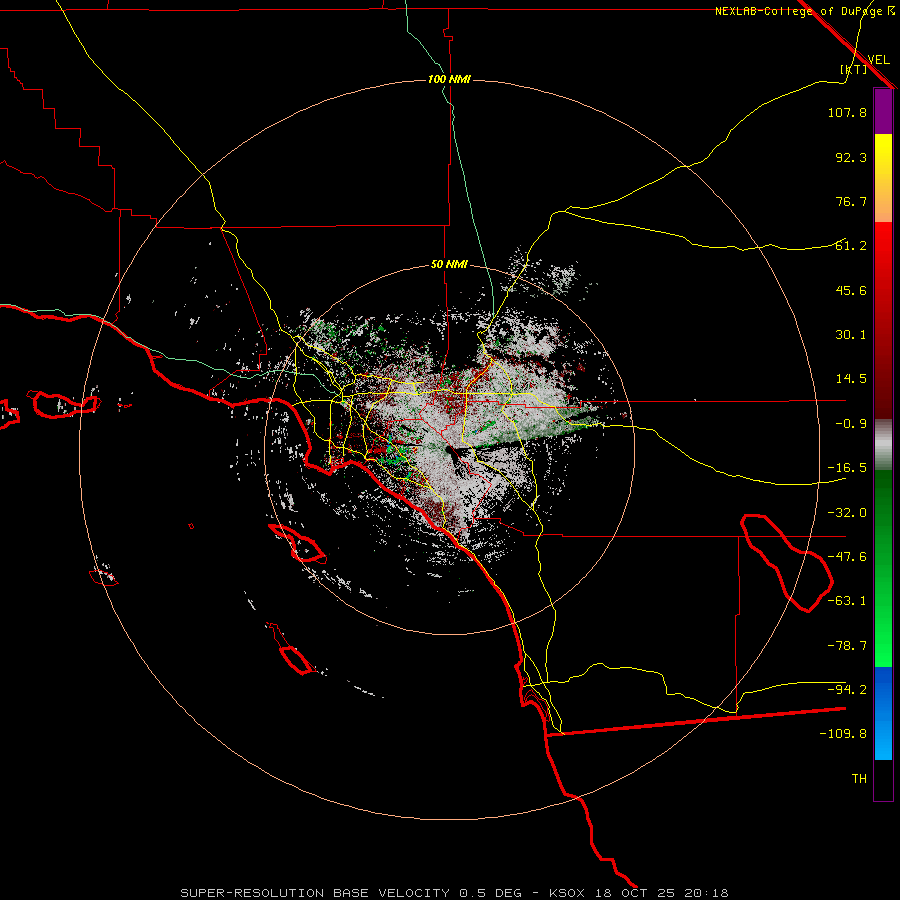900x900 pixels.
Task: Click the Super-Resolution Base Velocity caption
Action: click(454, 893)
